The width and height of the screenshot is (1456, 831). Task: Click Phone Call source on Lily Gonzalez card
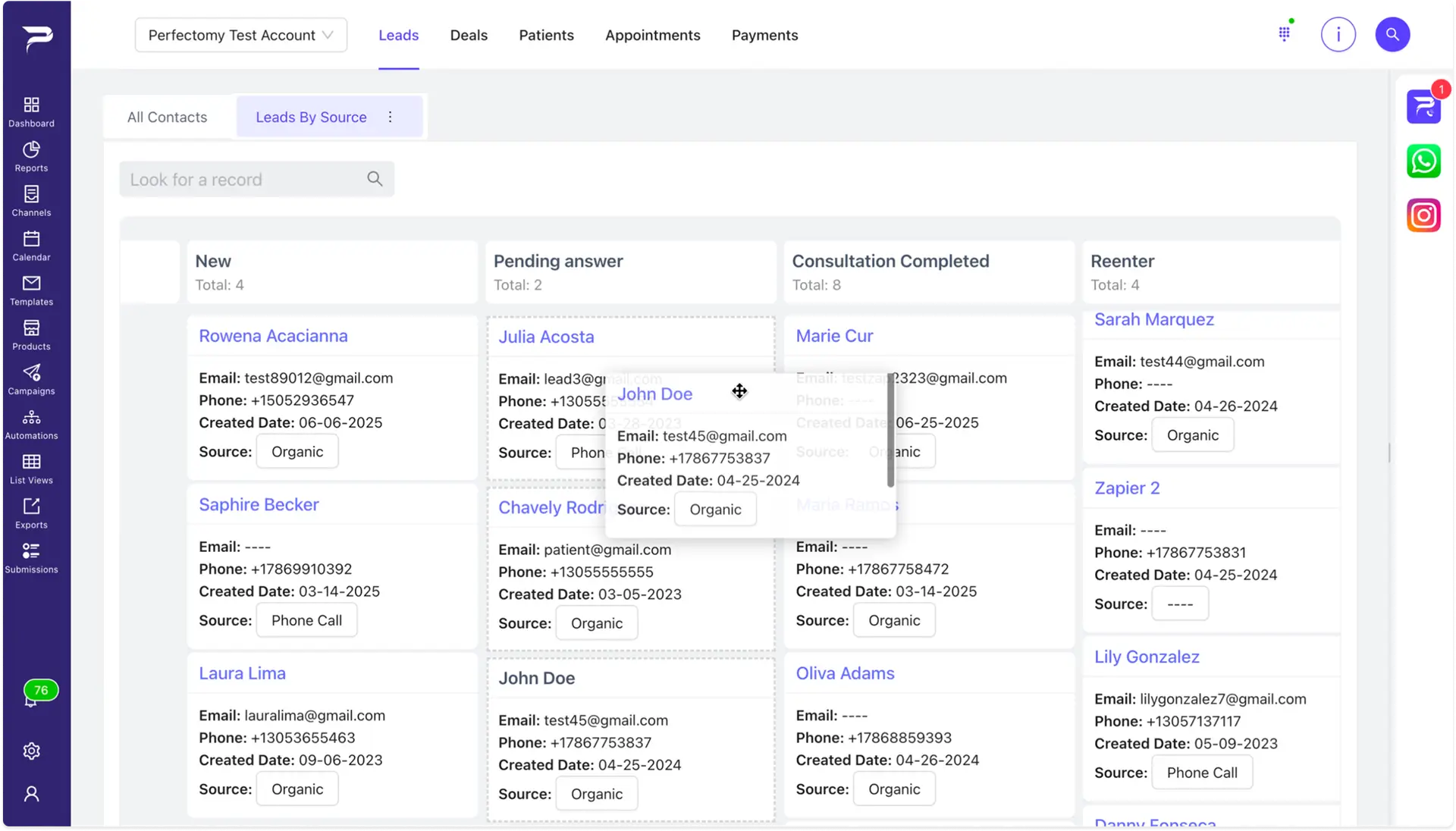tap(1202, 773)
